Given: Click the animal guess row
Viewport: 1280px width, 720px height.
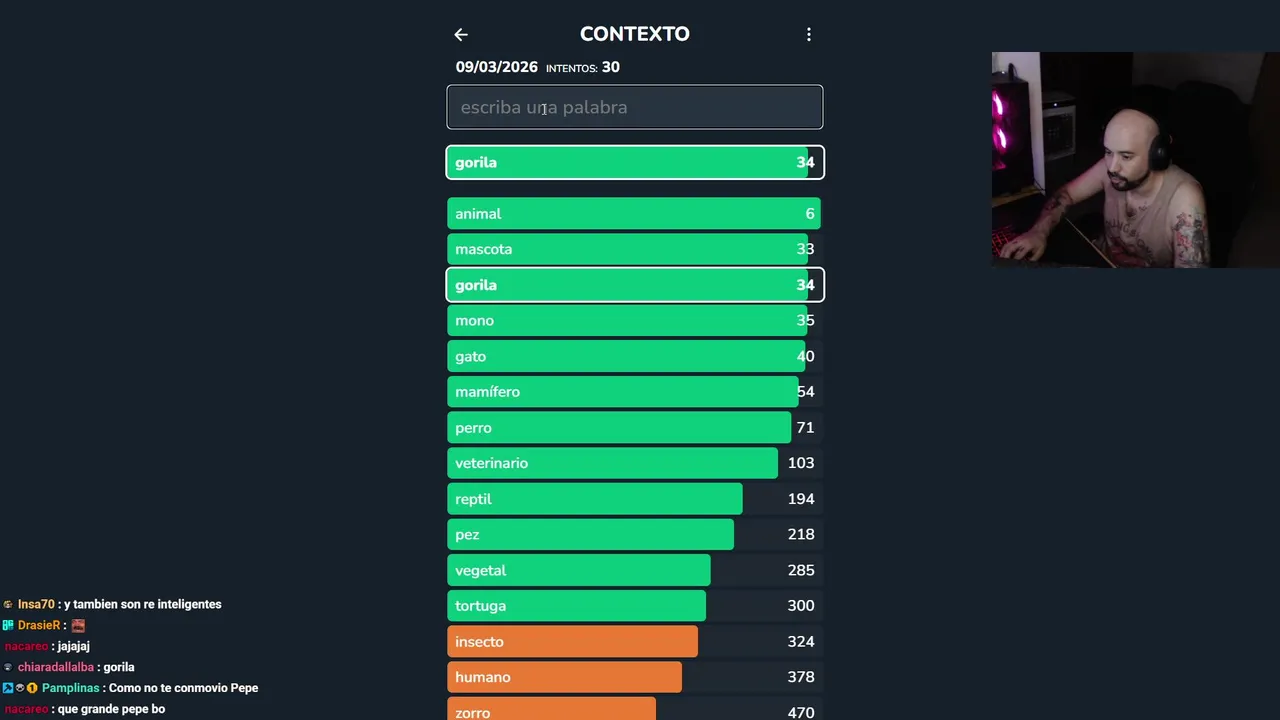Looking at the screenshot, I should [634, 214].
